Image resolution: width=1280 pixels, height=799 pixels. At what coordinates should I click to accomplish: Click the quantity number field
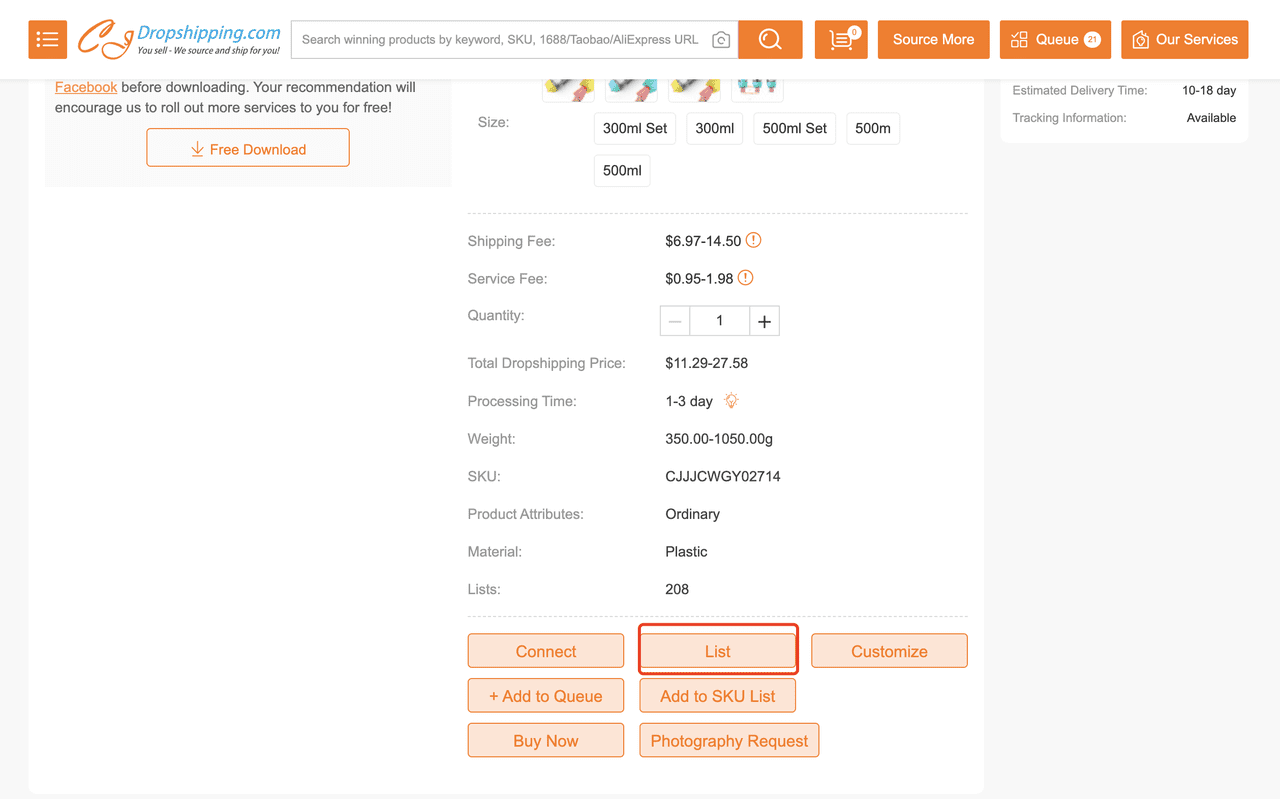pos(719,321)
